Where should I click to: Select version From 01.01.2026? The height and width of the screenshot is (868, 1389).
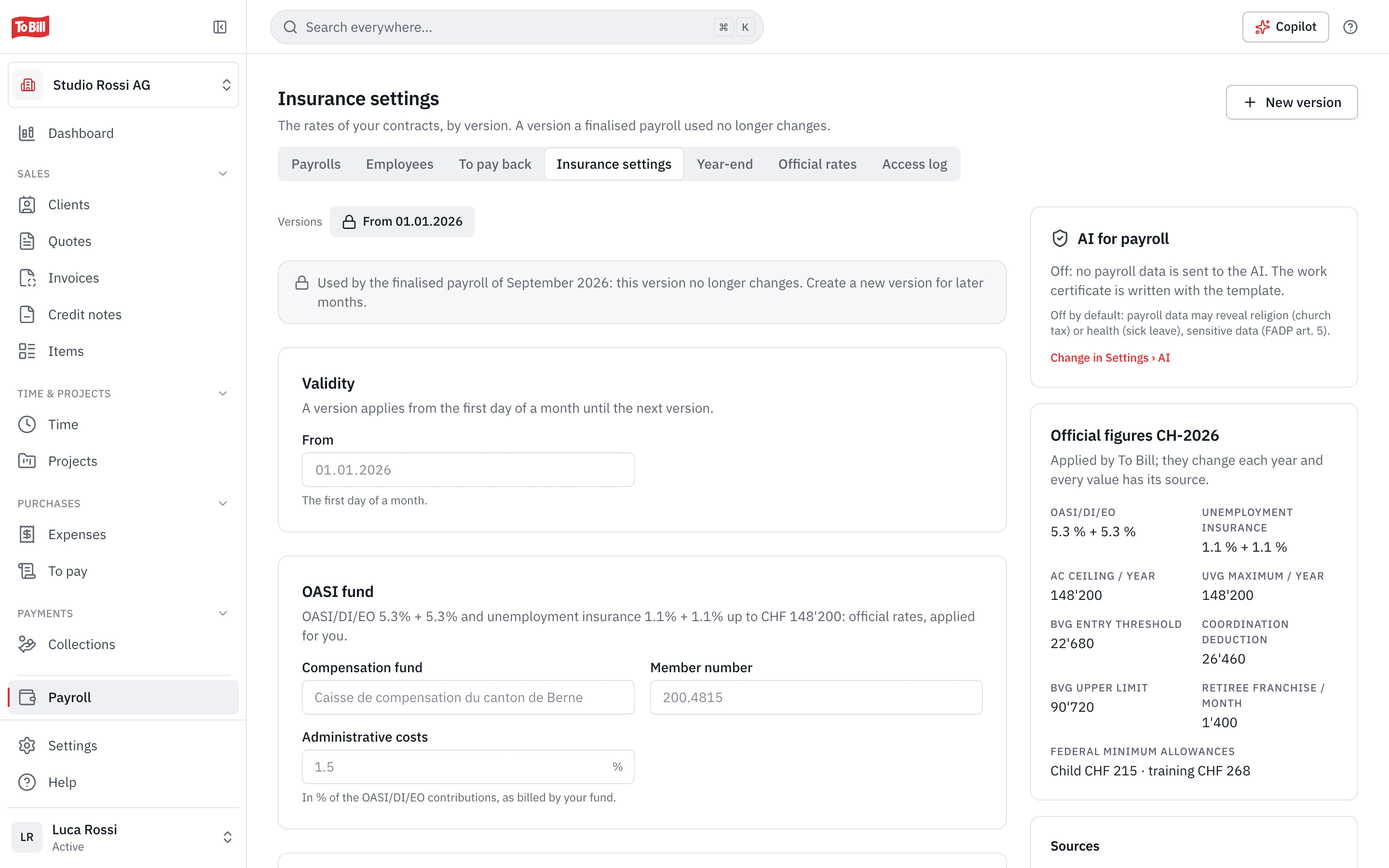click(402, 222)
